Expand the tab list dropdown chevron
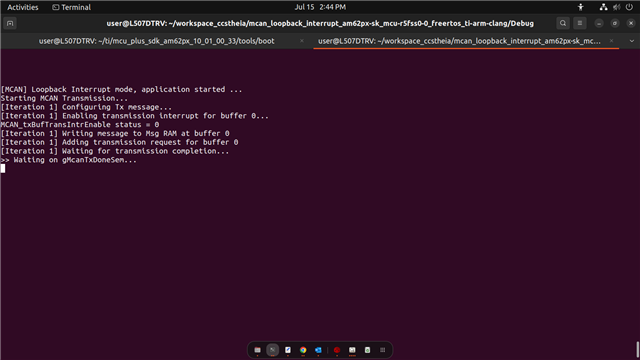The image size is (640, 360). pos(631,41)
